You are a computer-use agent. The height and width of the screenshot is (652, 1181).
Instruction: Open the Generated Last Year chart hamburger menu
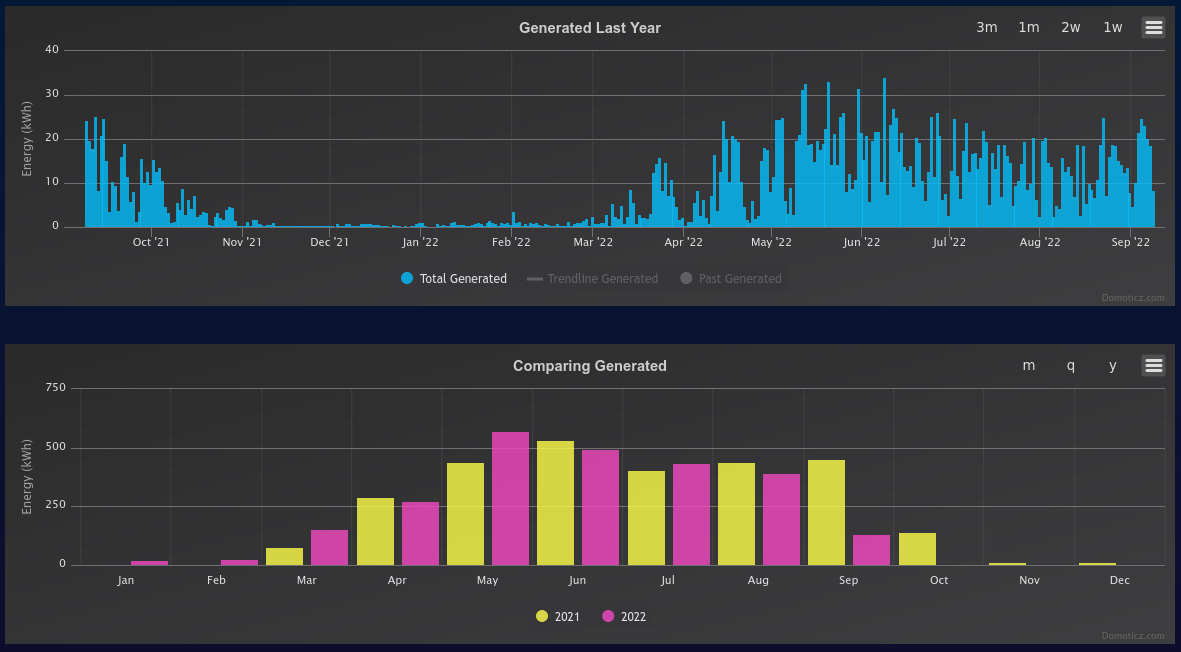click(x=1153, y=27)
